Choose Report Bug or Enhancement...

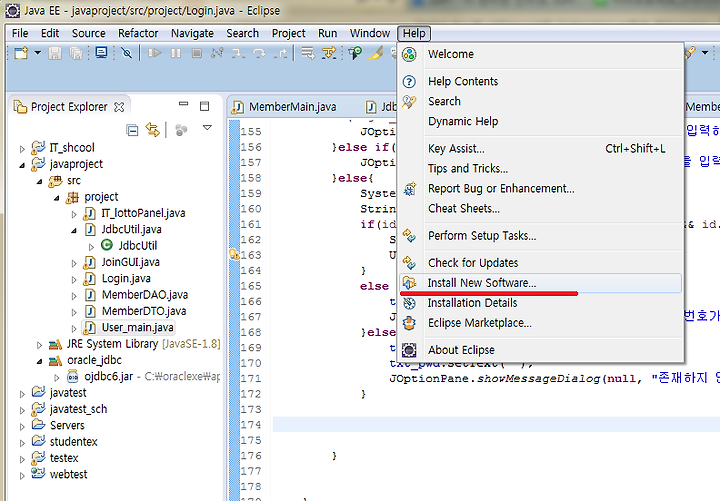pos(541,189)
